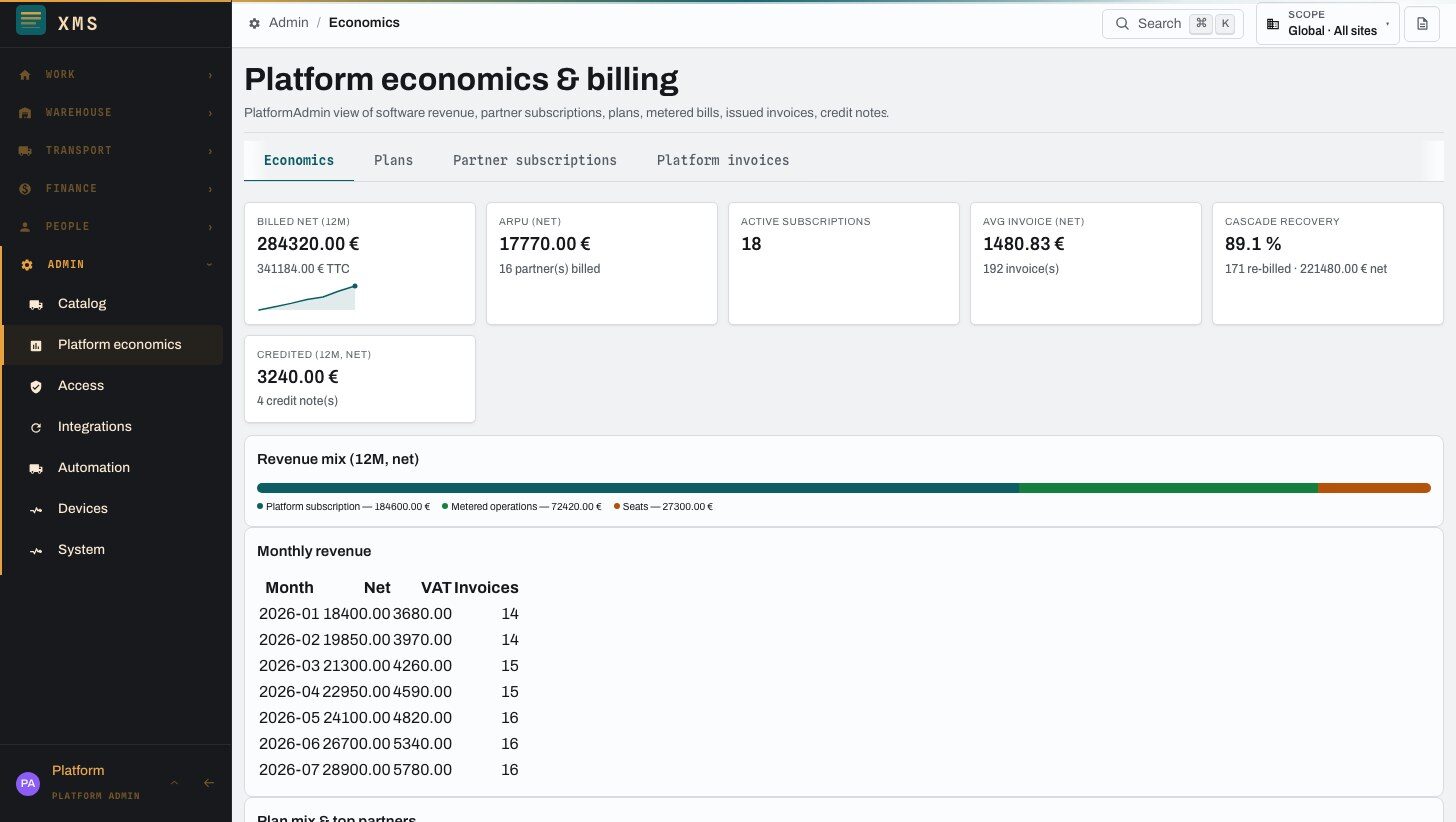This screenshot has height=822, width=1456.
Task: Click the Metered operations legend label
Action: click(522, 507)
